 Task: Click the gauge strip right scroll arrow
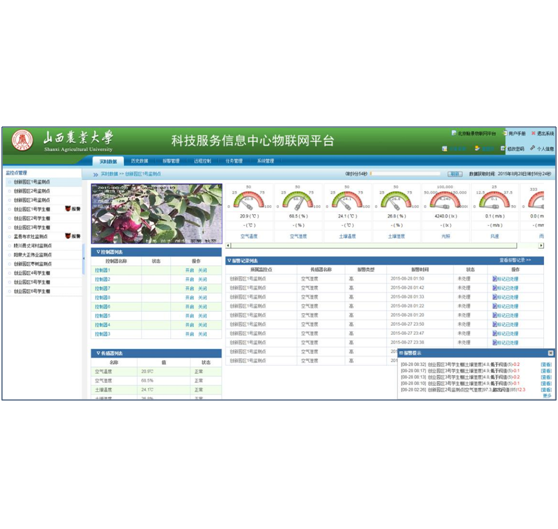click(x=541, y=245)
